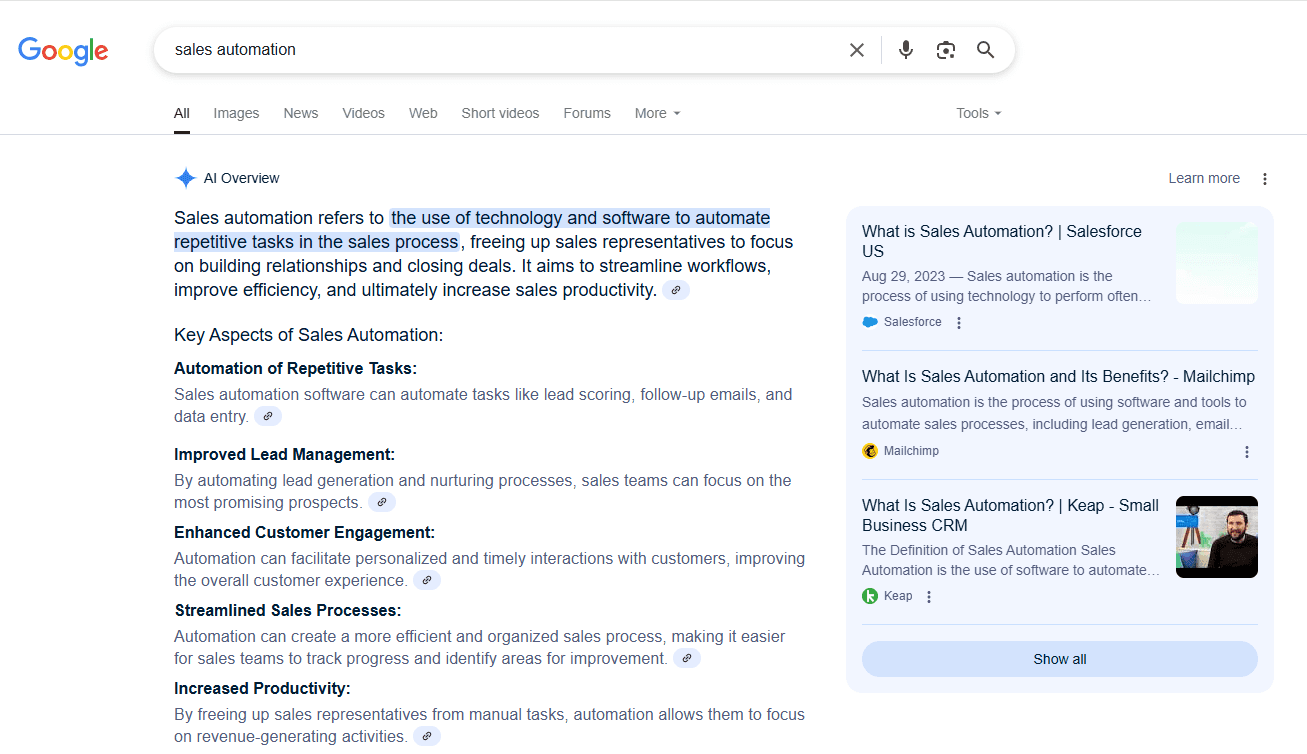The height and width of the screenshot is (754, 1307).
Task: Click the Mailchimp source name label
Action: [911, 451]
